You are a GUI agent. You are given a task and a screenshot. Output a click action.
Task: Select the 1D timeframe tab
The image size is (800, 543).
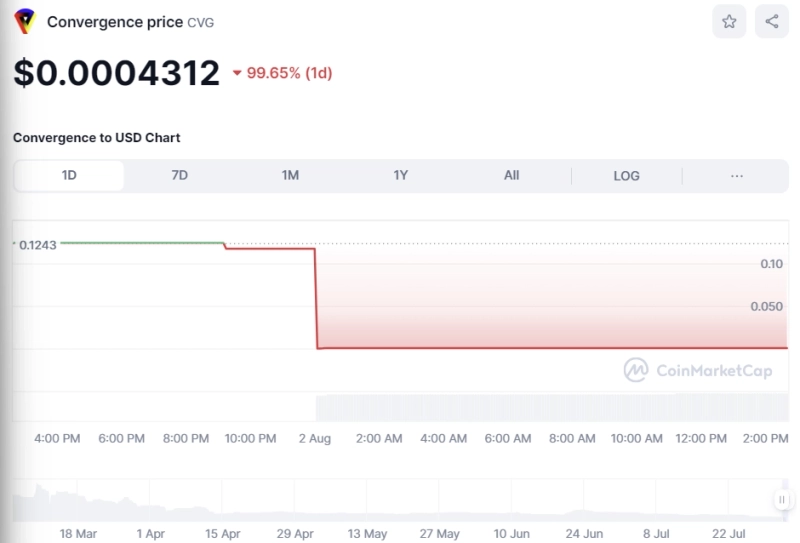coord(69,175)
